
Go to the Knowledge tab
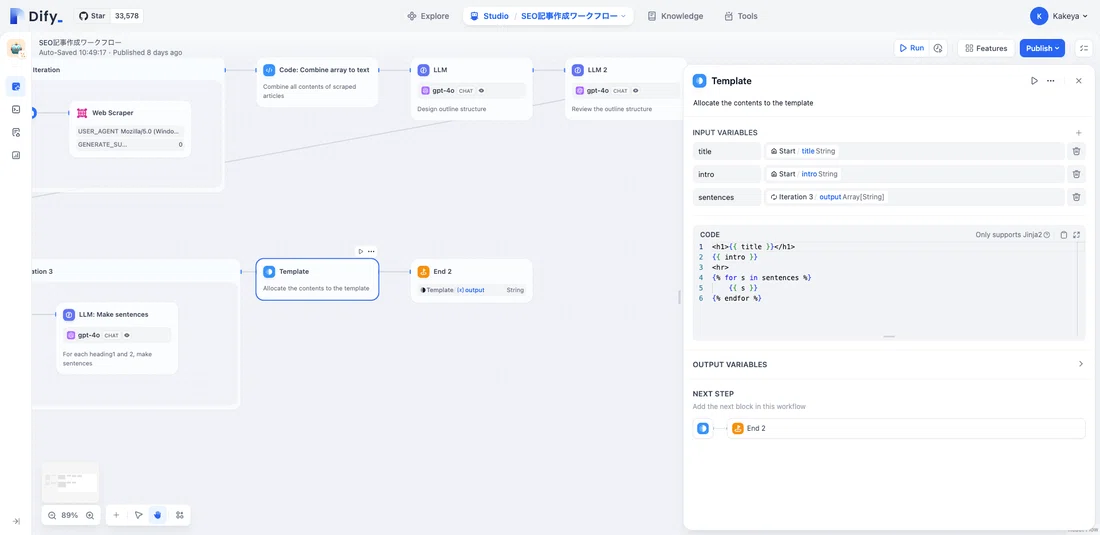tap(675, 15)
